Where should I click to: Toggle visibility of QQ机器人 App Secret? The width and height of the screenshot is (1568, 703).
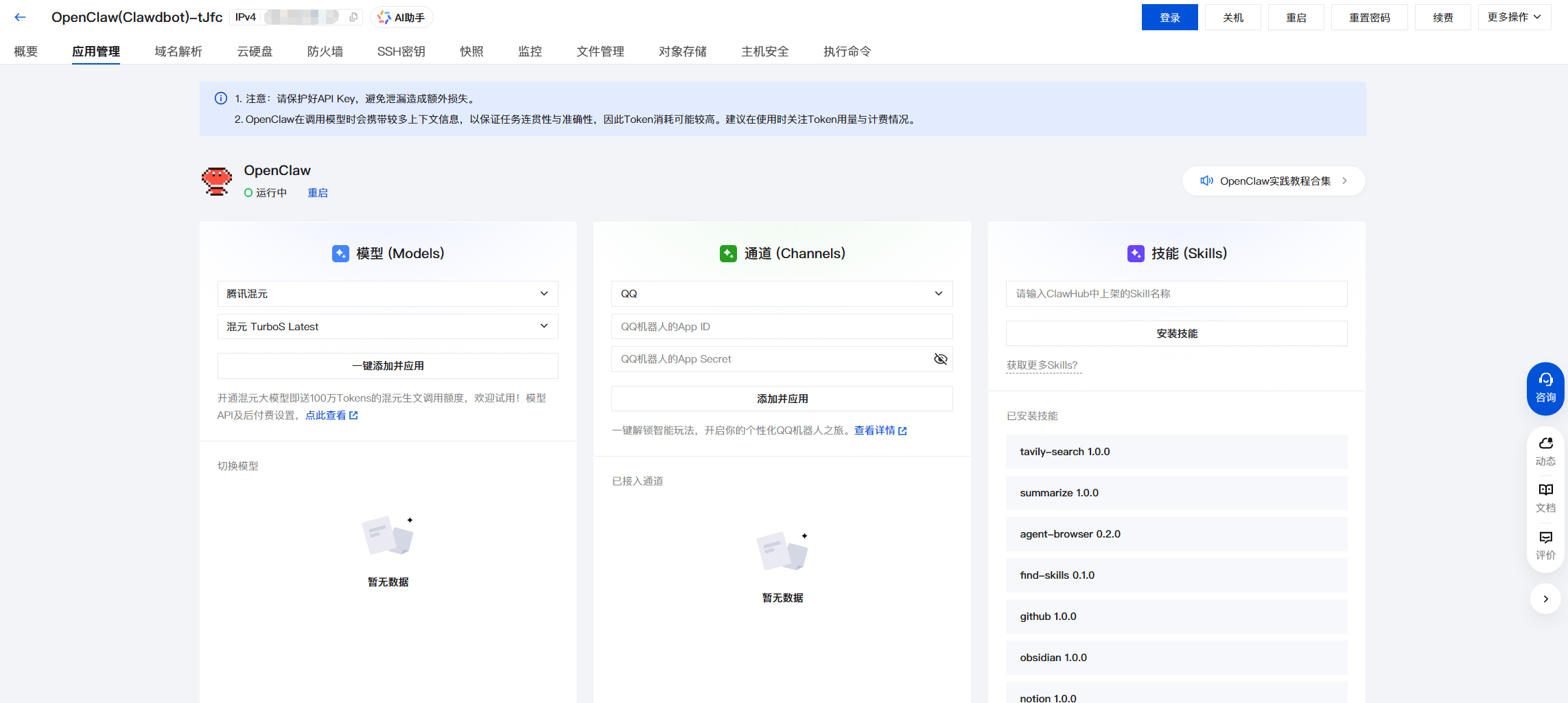tap(940, 359)
